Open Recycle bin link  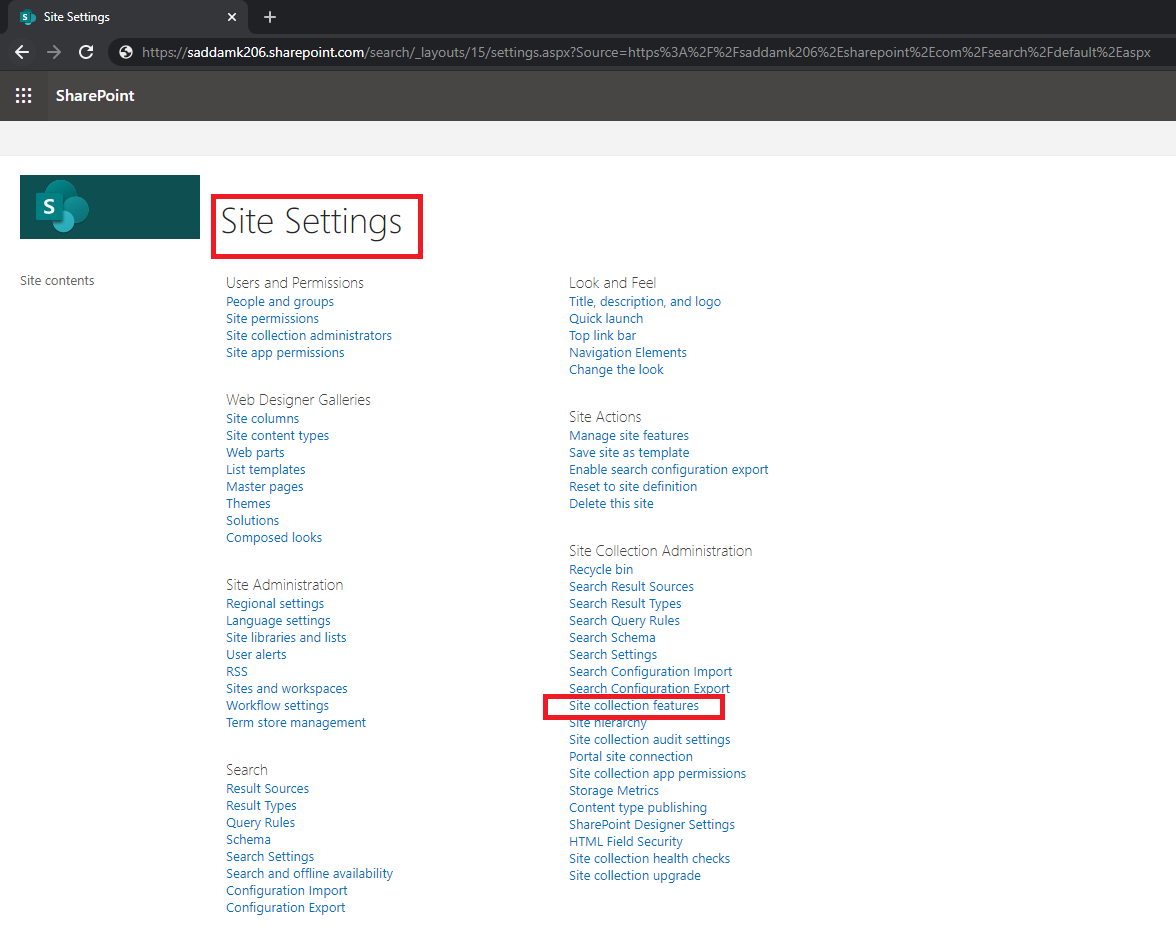click(601, 570)
